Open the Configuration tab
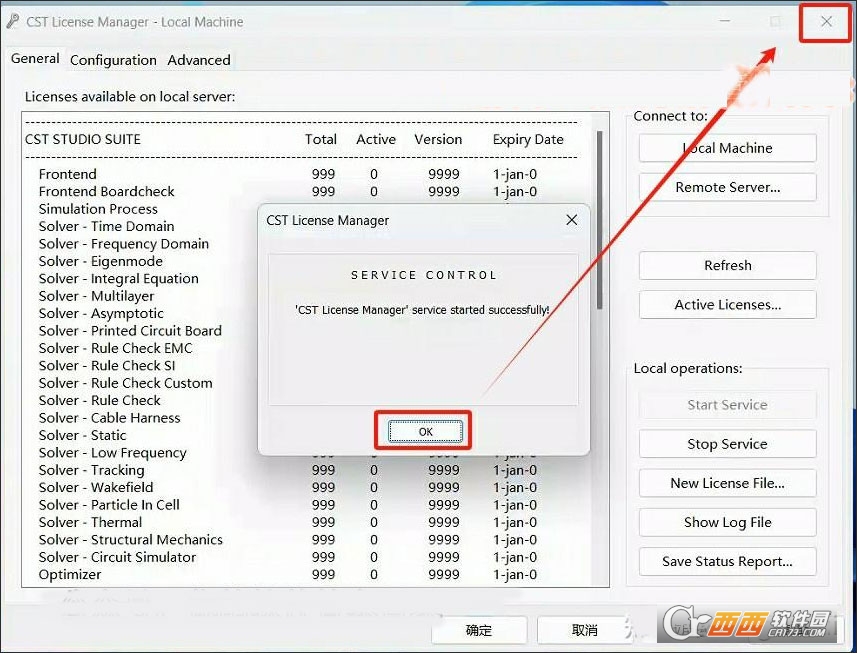This screenshot has height=653, width=857. coord(113,60)
